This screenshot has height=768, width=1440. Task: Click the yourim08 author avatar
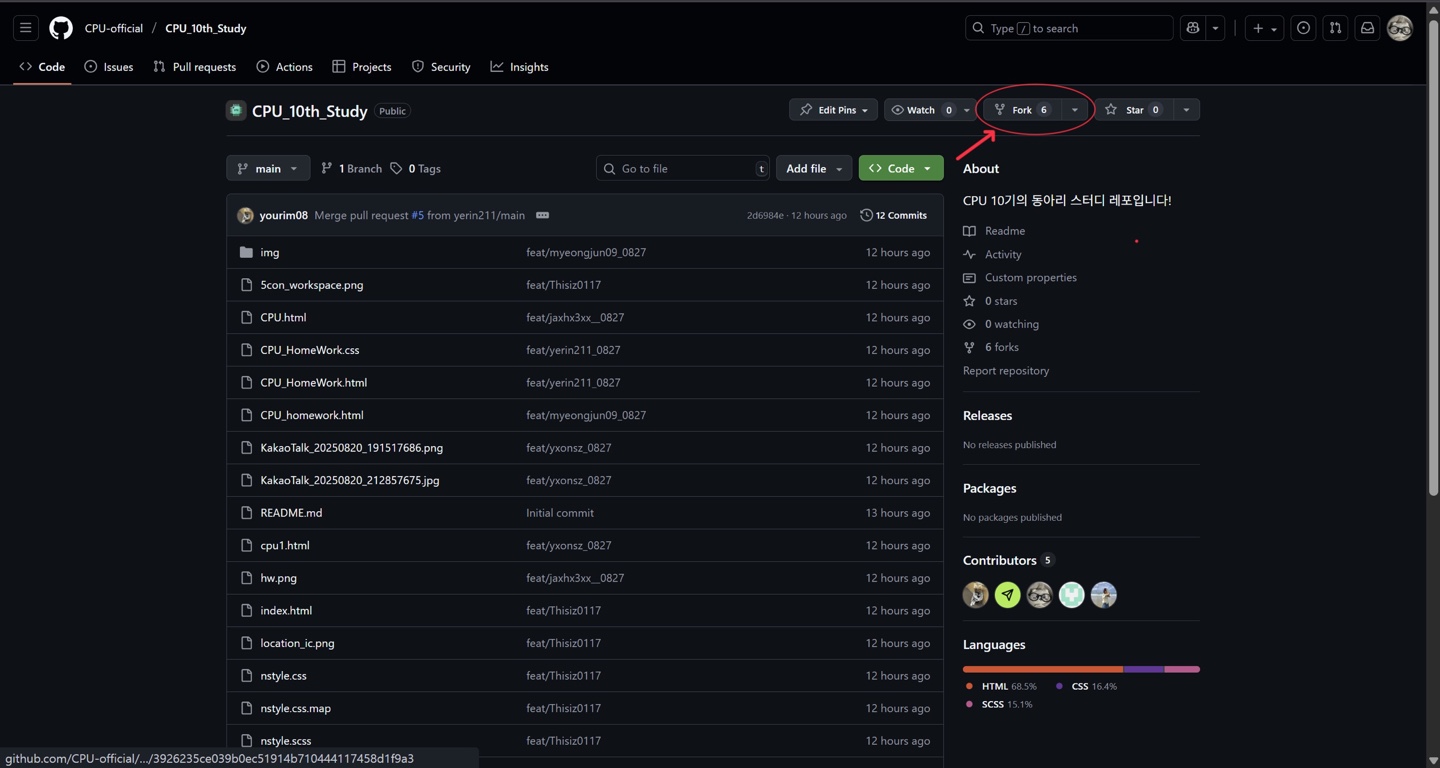click(x=245, y=215)
